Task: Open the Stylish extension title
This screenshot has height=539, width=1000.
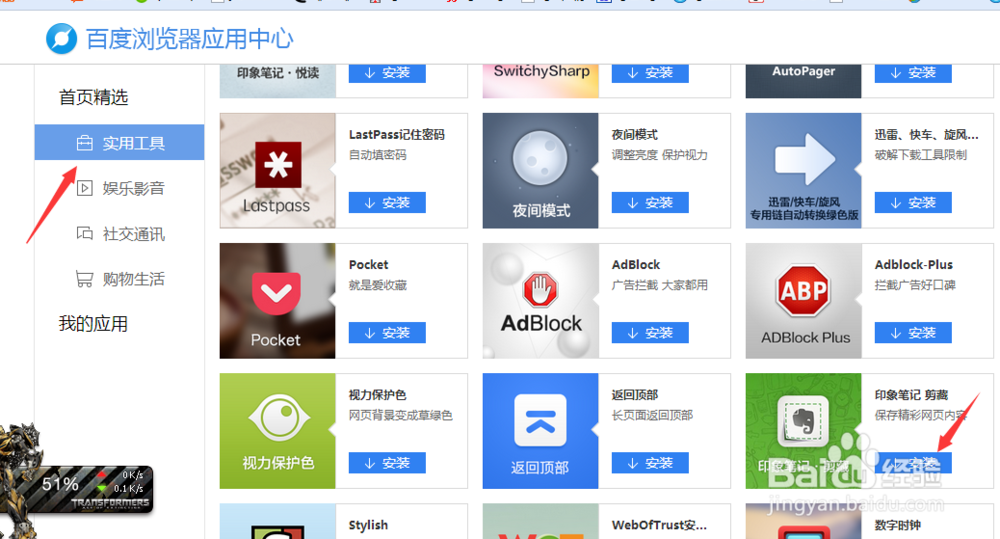Action: (368, 525)
